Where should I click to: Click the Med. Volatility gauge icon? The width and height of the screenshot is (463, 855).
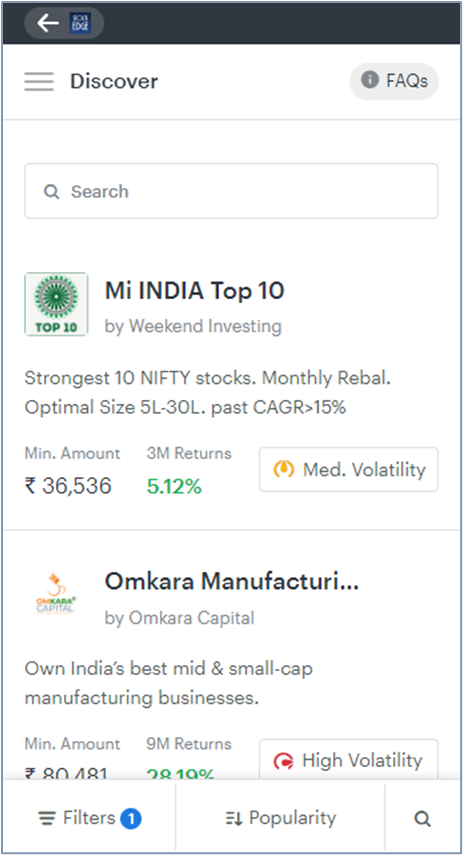coord(284,469)
